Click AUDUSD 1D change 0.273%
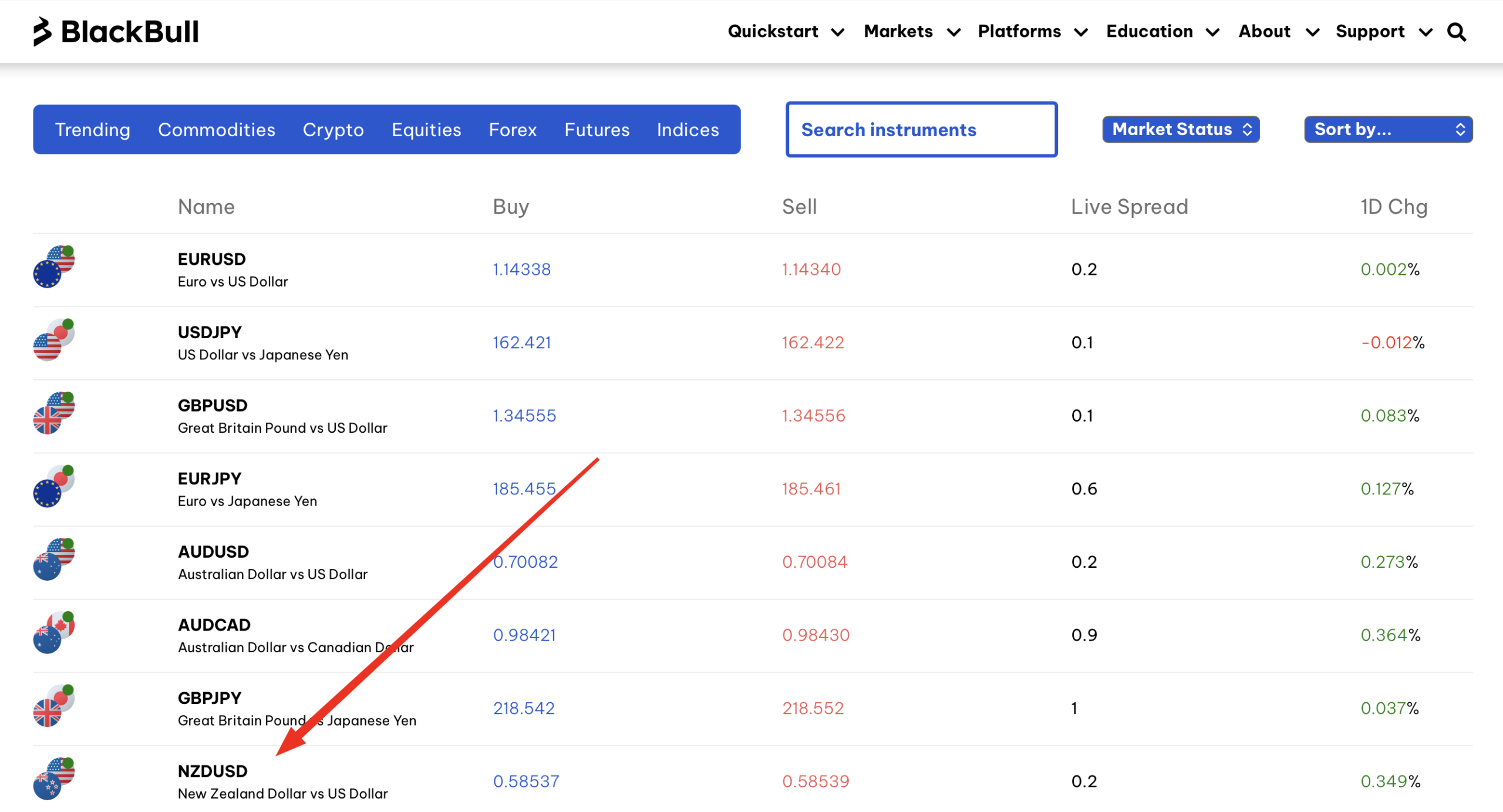Image resolution: width=1503 pixels, height=812 pixels. pyautogui.click(x=1389, y=562)
